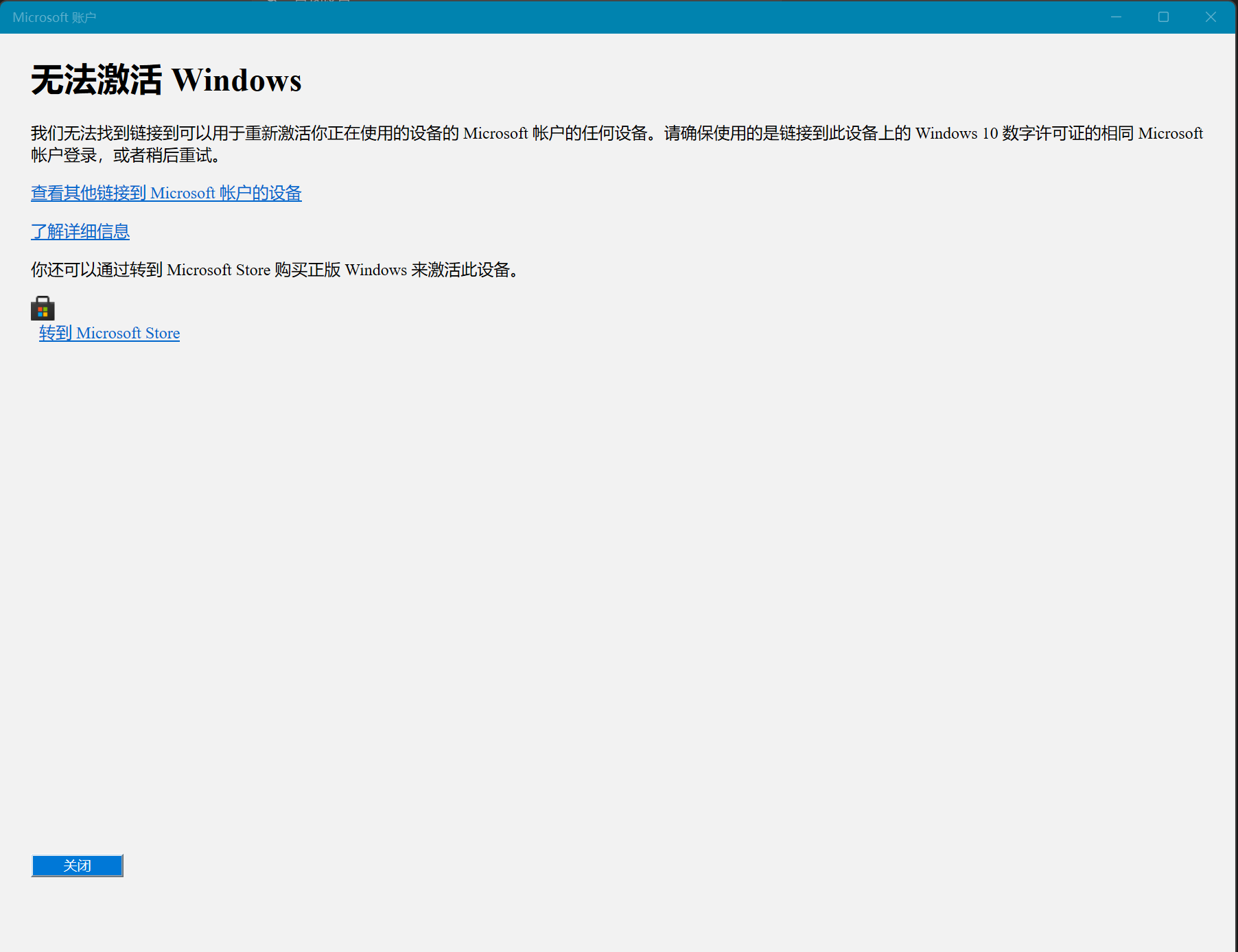Screen dimensions: 1238x952
Task: Open the 了解详细信息 link
Action: 80,231
